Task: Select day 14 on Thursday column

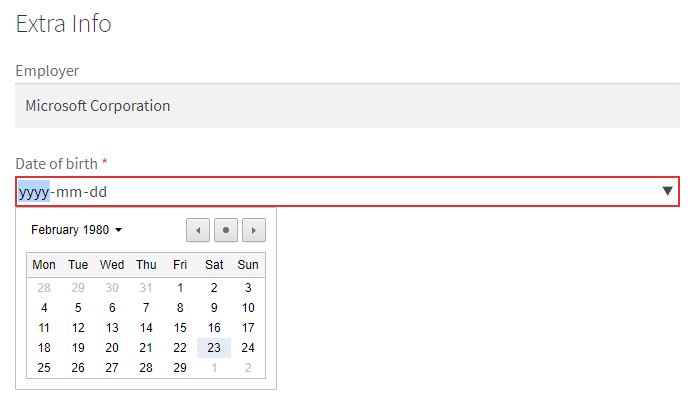Action: (146, 328)
